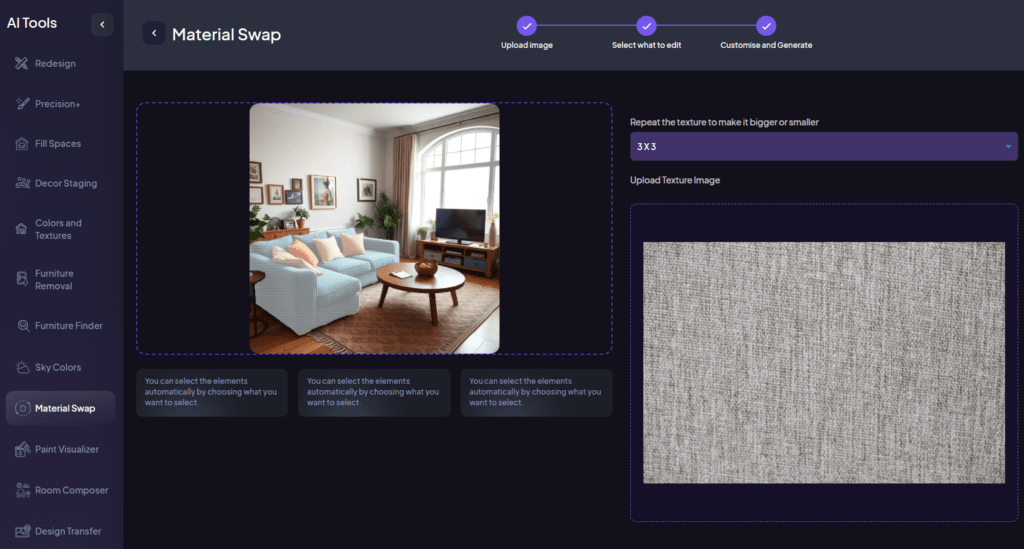1024x549 pixels.
Task: Select Sky Colors label
Action: tap(58, 368)
